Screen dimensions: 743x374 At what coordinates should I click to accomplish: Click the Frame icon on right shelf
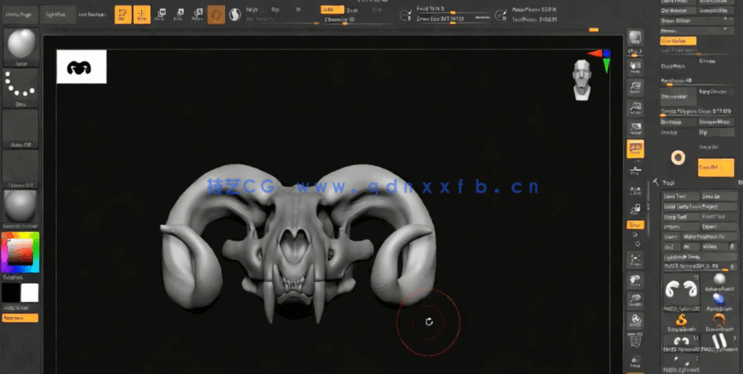coord(635,260)
